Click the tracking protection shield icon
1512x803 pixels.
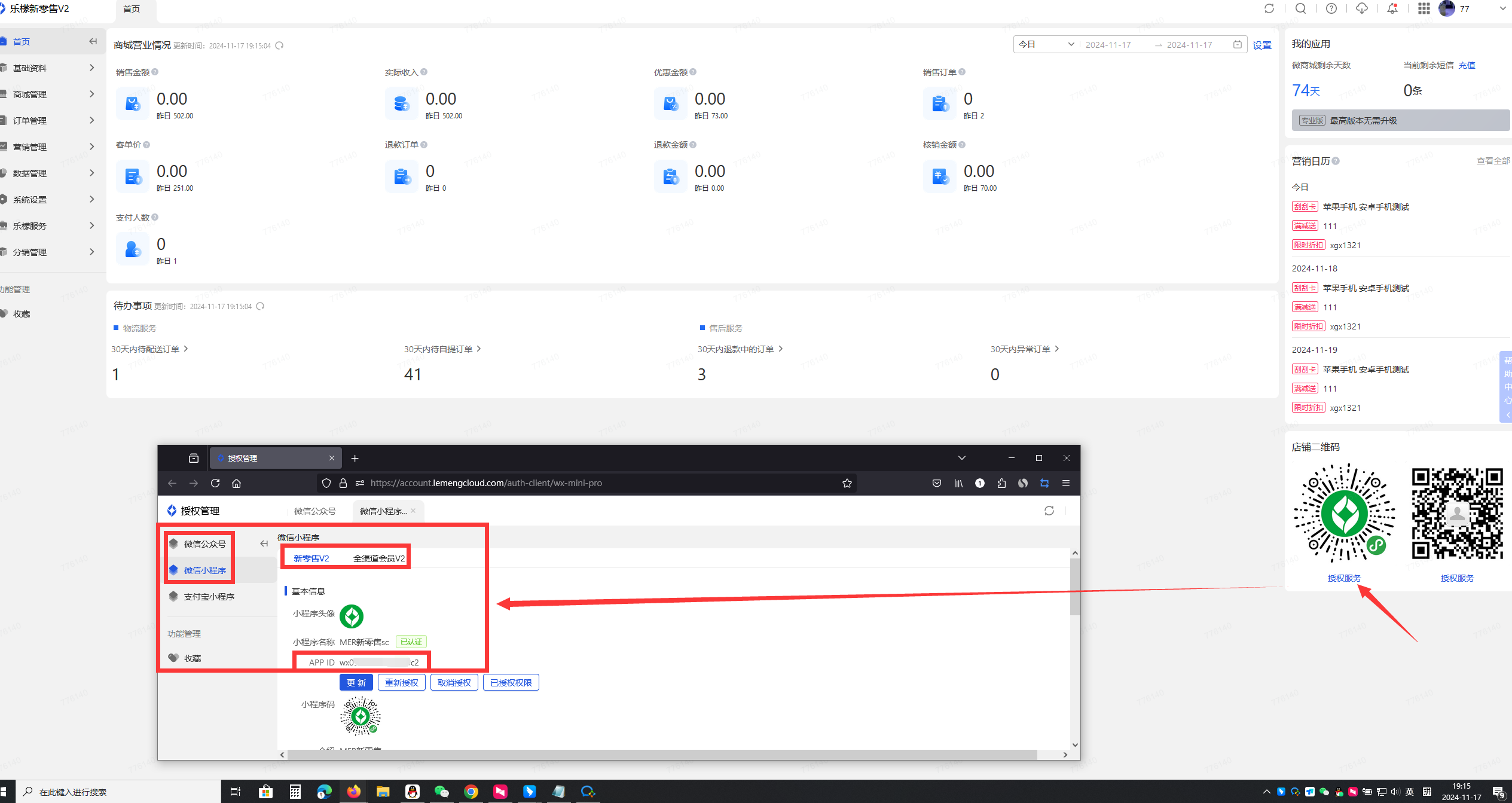326,483
